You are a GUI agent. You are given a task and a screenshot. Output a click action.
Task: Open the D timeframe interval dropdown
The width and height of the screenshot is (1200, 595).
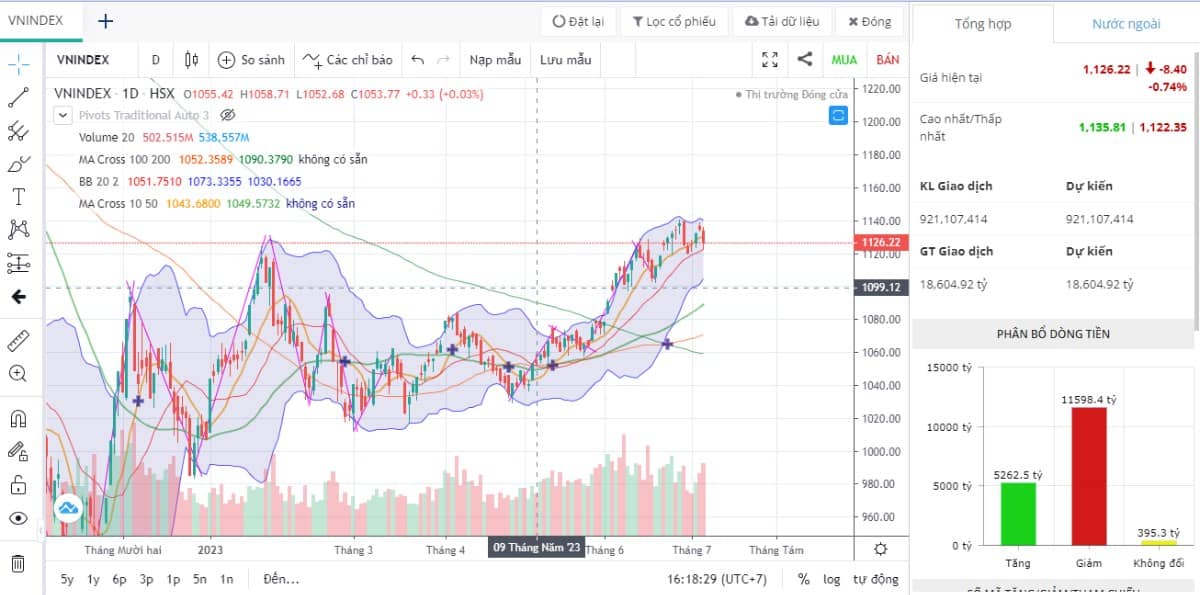point(155,60)
